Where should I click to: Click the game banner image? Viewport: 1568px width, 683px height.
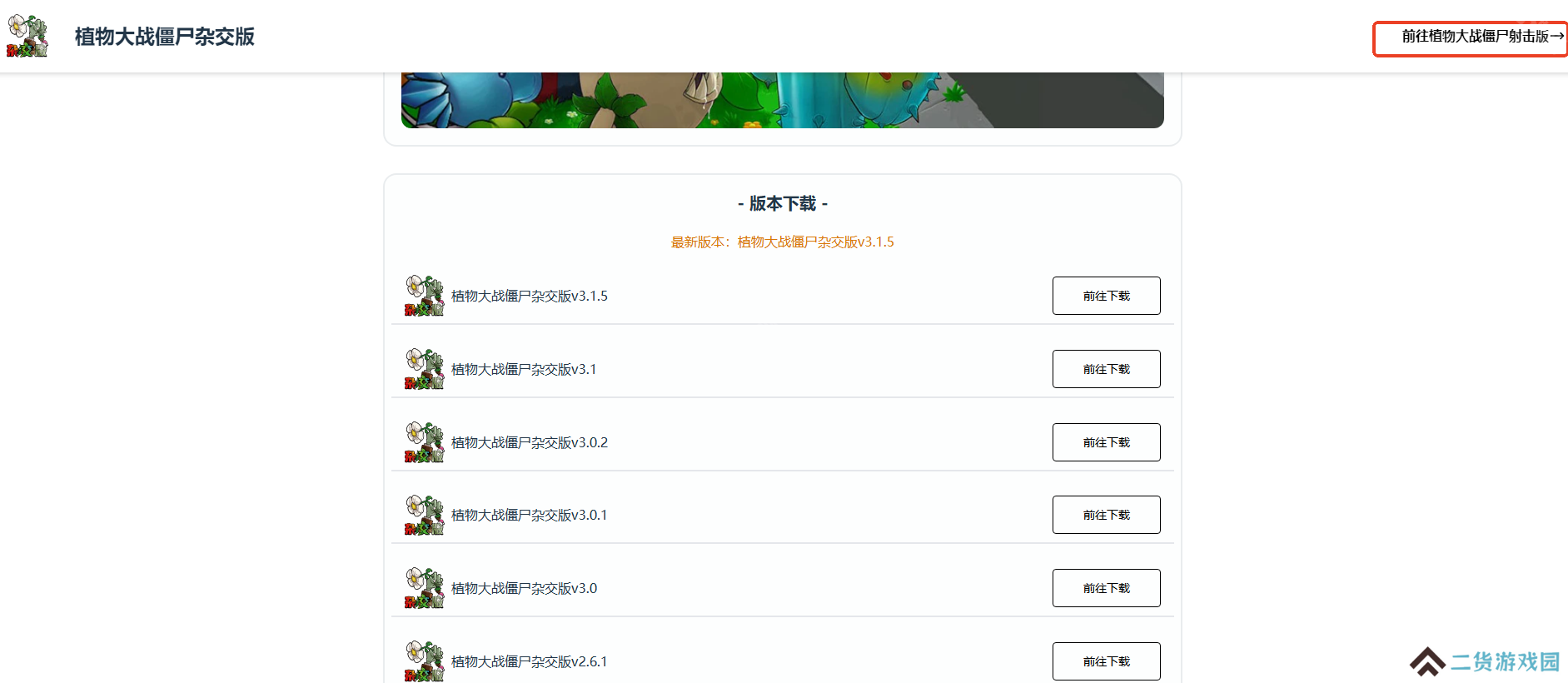pyautogui.click(x=782, y=100)
